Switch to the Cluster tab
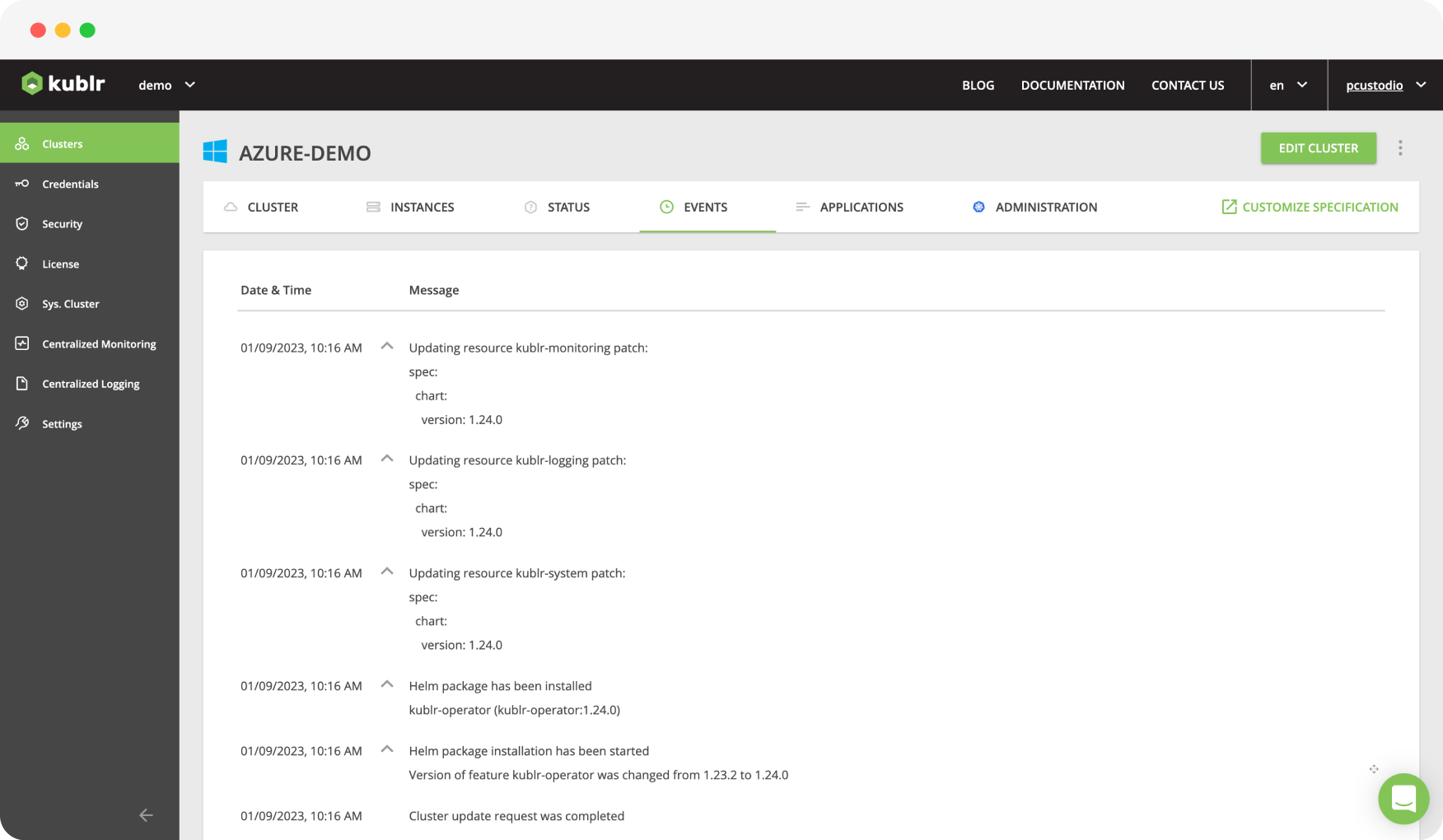This screenshot has height=840, width=1443. click(261, 207)
